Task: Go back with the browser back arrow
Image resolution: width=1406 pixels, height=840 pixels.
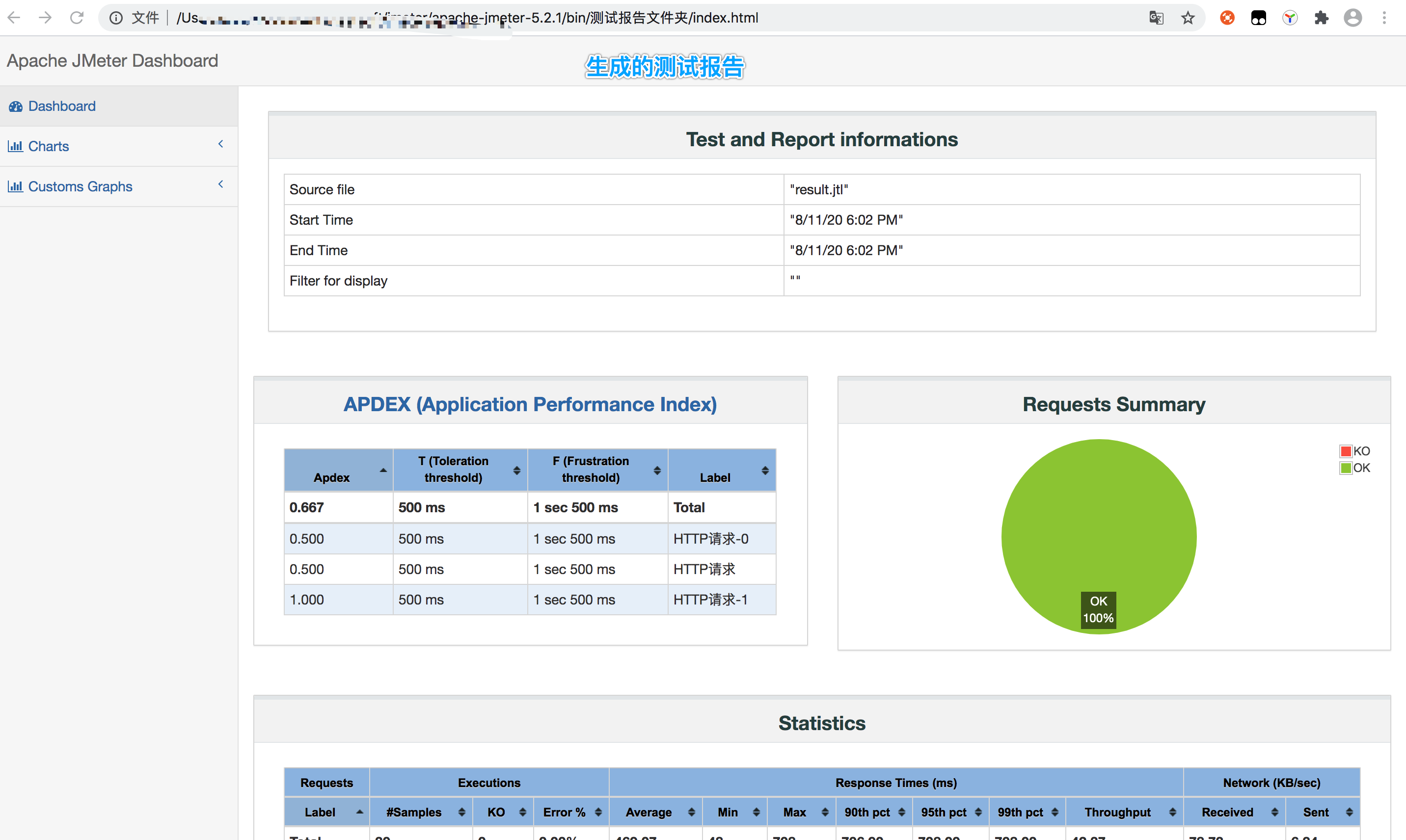Action: click(14, 18)
